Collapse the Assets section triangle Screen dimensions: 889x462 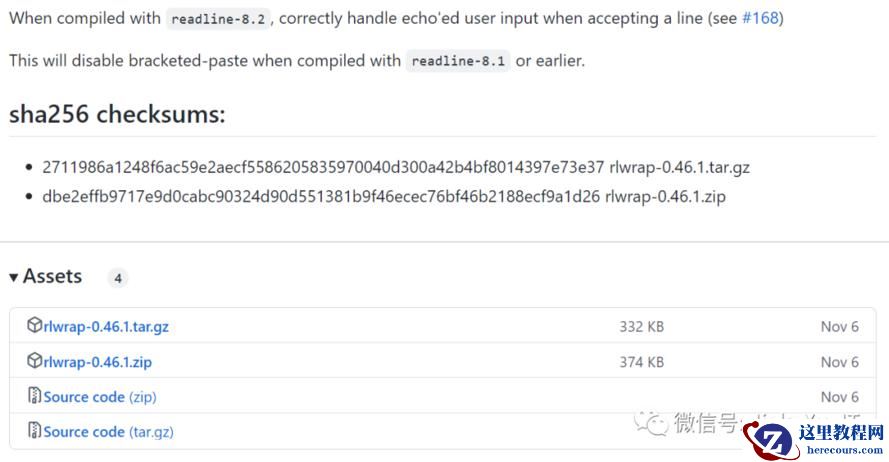(14, 277)
